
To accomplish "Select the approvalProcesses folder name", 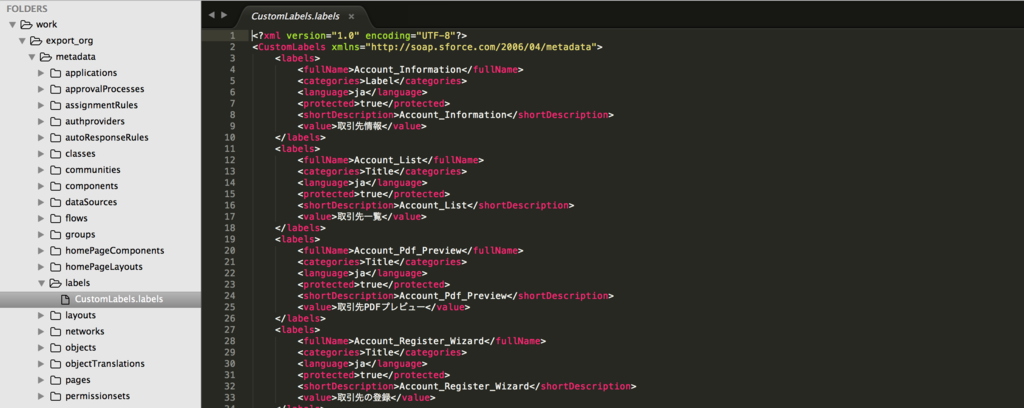I will click(105, 89).
